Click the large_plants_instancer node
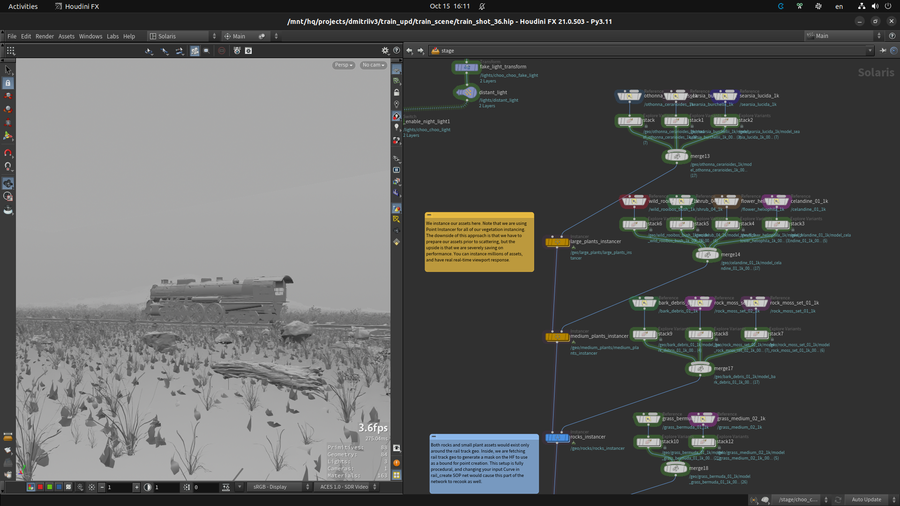Screen dimensions: 900x506 coord(557,242)
